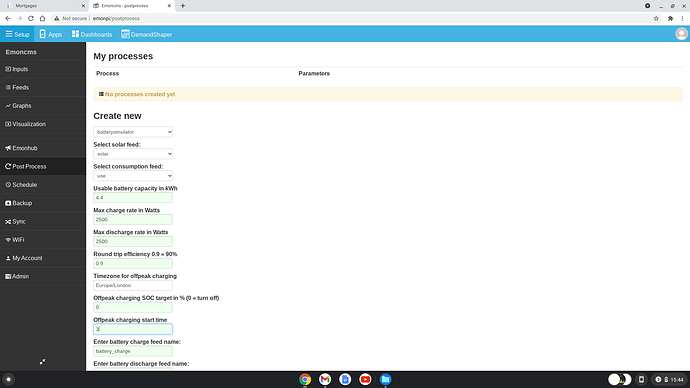The width and height of the screenshot is (690, 388).
Task: Open the Dashboards menu
Action: (x=92, y=34)
